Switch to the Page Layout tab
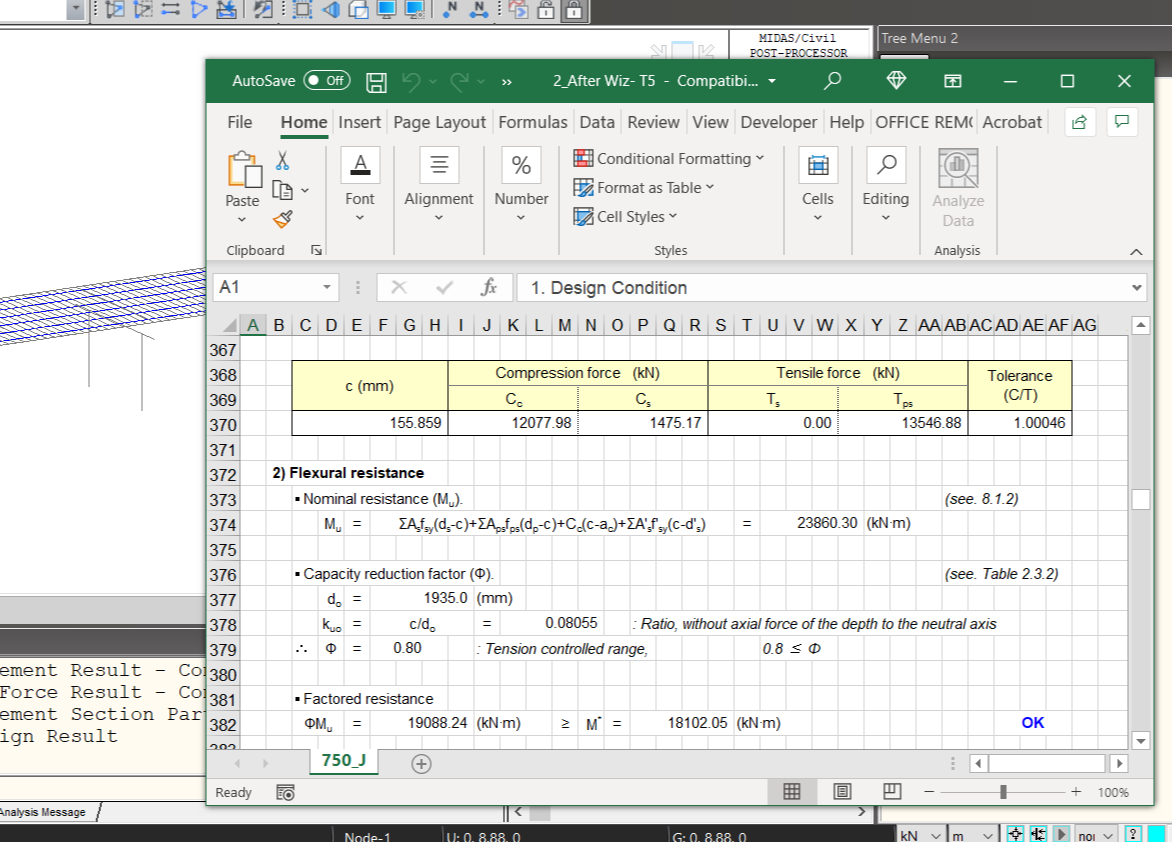 pos(440,122)
